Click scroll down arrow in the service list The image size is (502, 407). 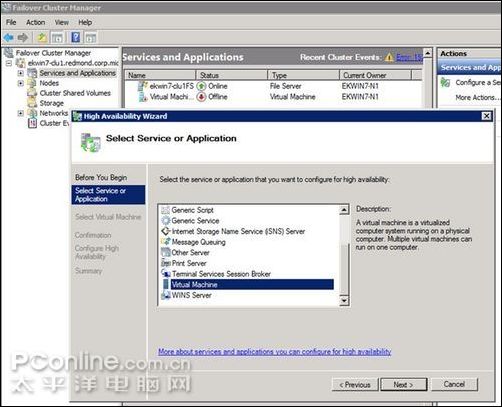coord(344,301)
